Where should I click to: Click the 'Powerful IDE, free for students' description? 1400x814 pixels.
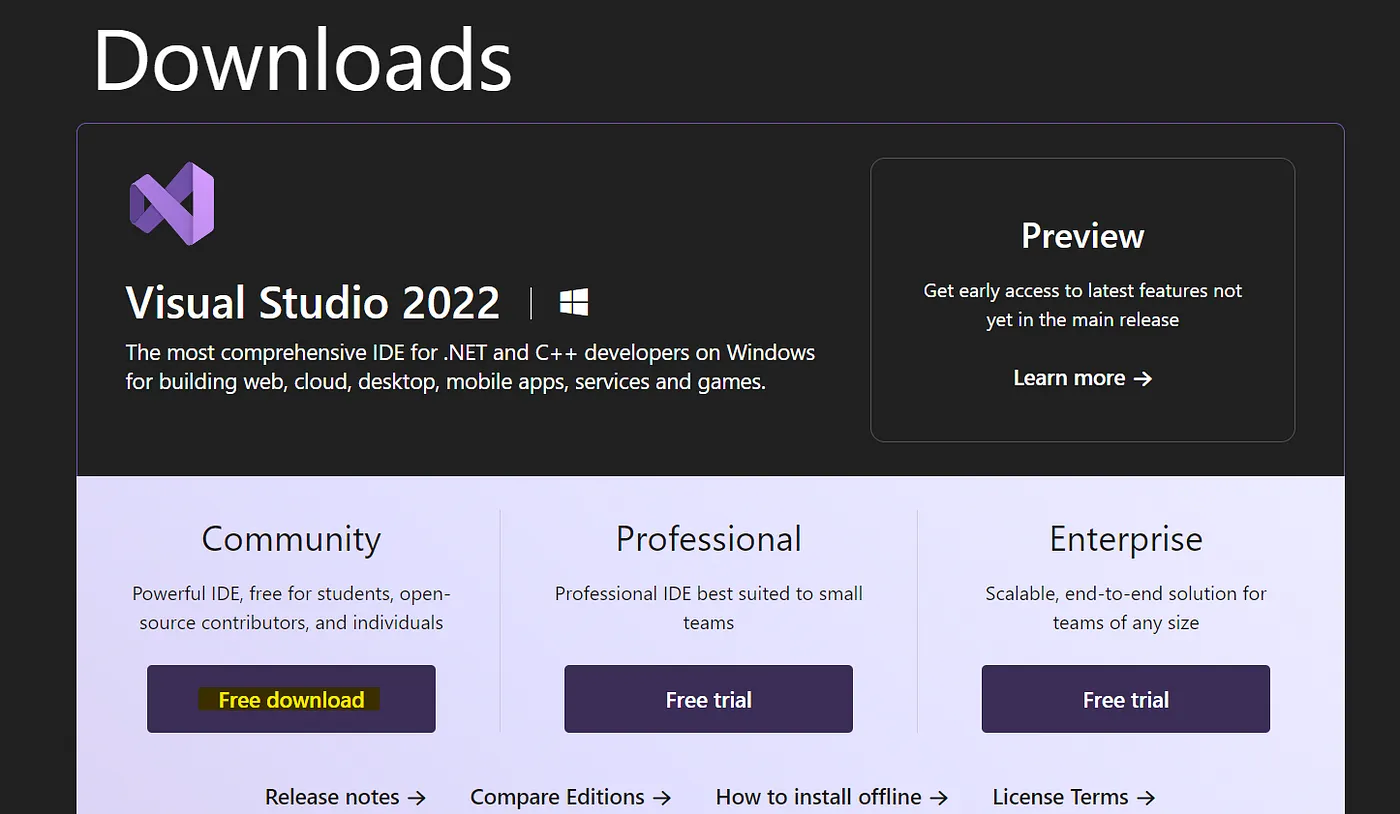pos(291,608)
